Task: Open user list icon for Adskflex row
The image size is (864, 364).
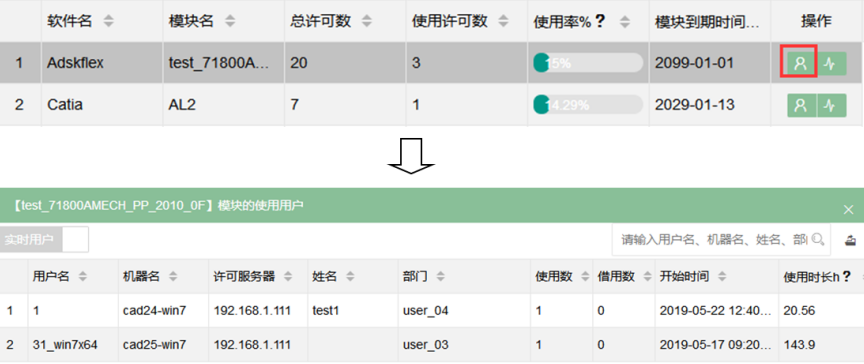Action: (800, 63)
